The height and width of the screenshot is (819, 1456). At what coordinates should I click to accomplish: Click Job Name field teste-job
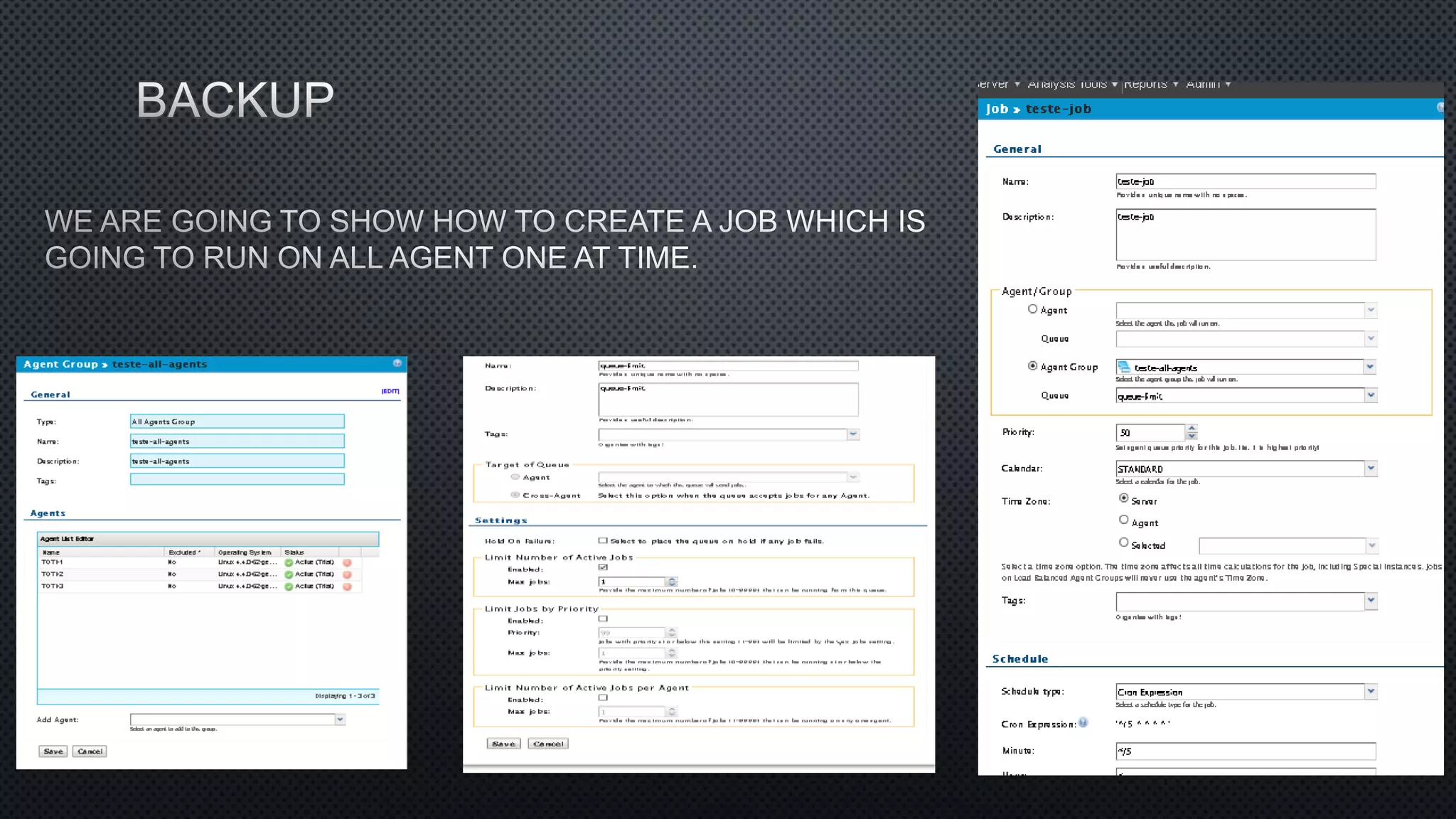(1246, 181)
